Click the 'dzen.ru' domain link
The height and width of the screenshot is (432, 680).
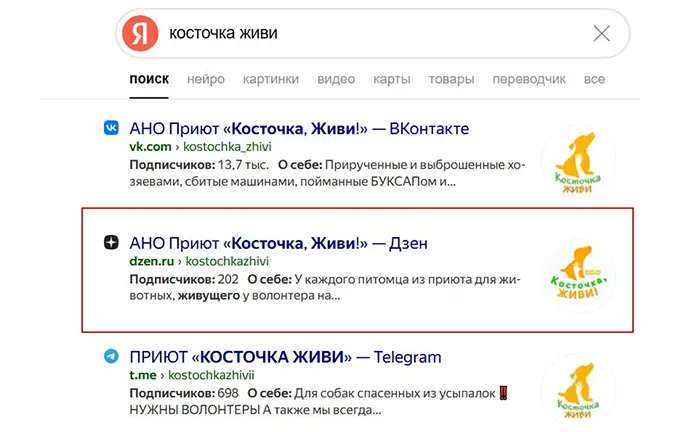pyautogui.click(x=152, y=261)
